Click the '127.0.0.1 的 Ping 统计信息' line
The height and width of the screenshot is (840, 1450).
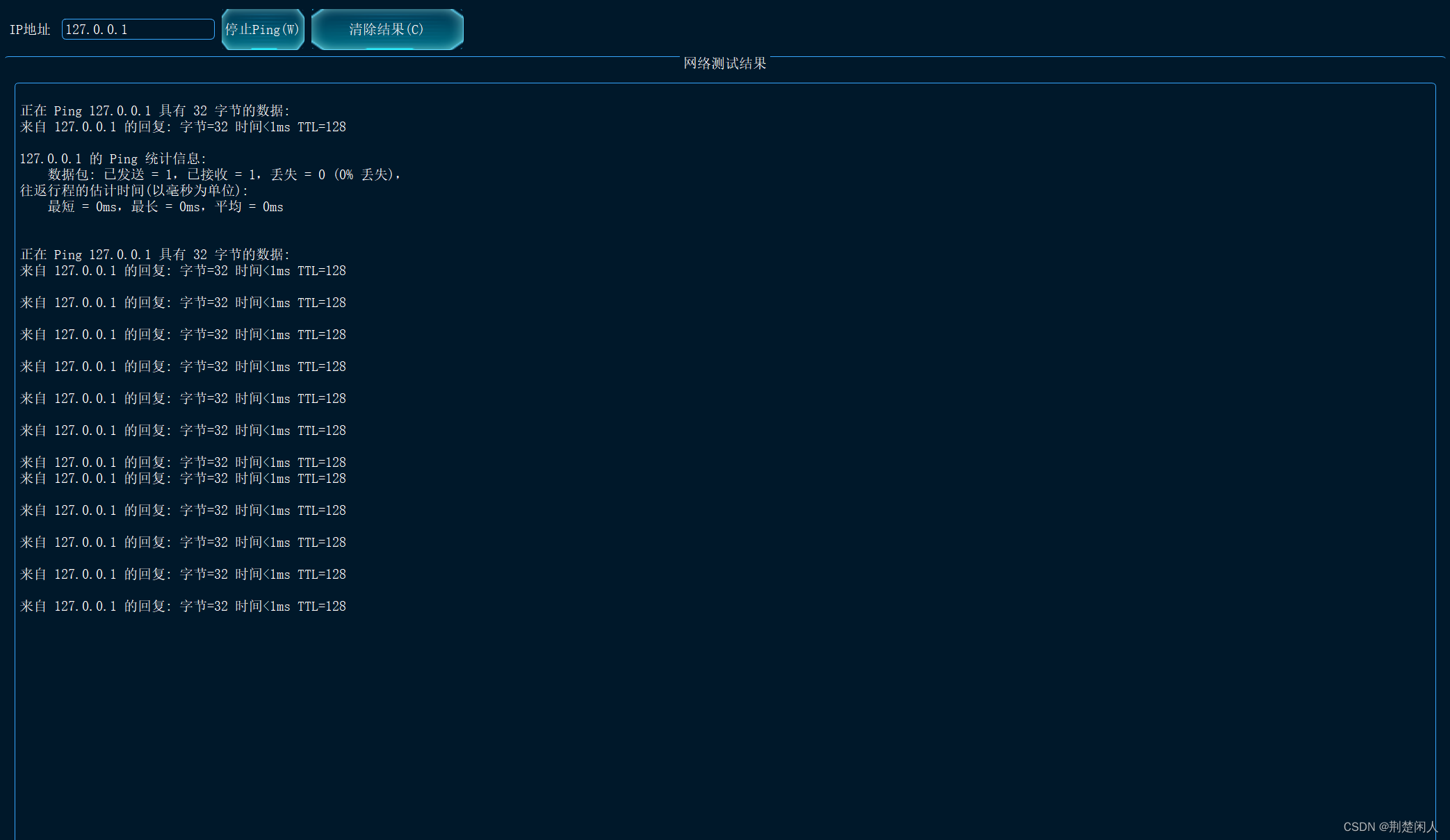tap(113, 158)
